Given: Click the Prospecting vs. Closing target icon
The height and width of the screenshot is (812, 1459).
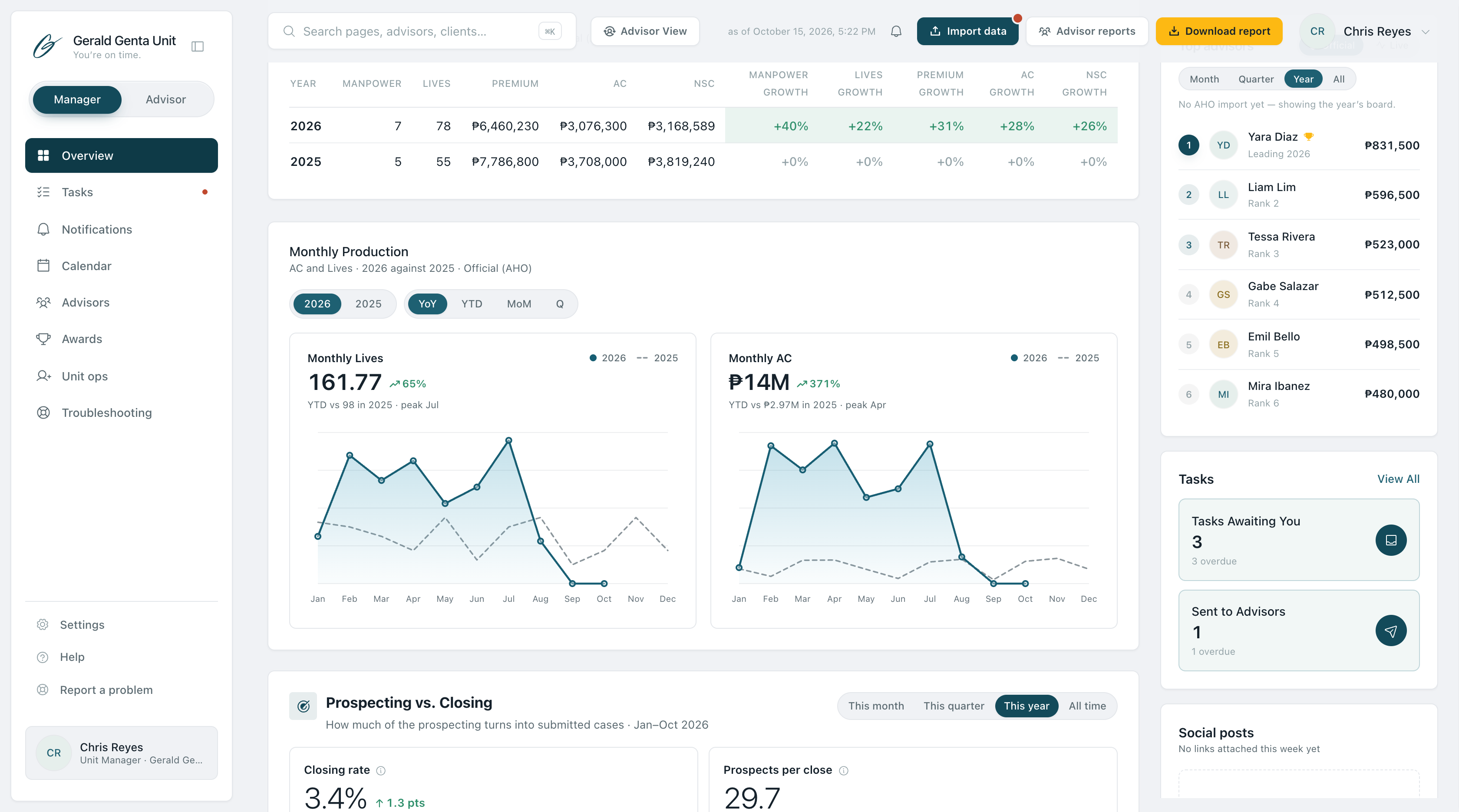Looking at the screenshot, I should click(x=304, y=706).
